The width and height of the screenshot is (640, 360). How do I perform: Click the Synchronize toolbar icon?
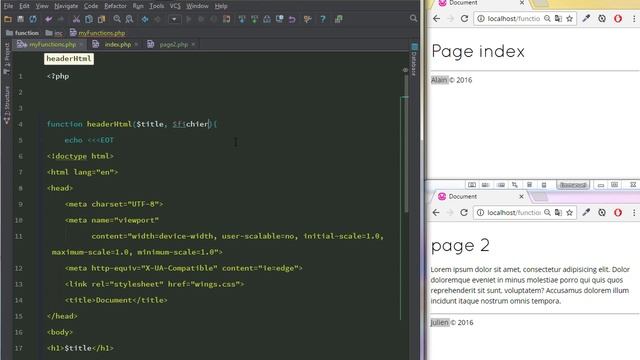(33, 19)
